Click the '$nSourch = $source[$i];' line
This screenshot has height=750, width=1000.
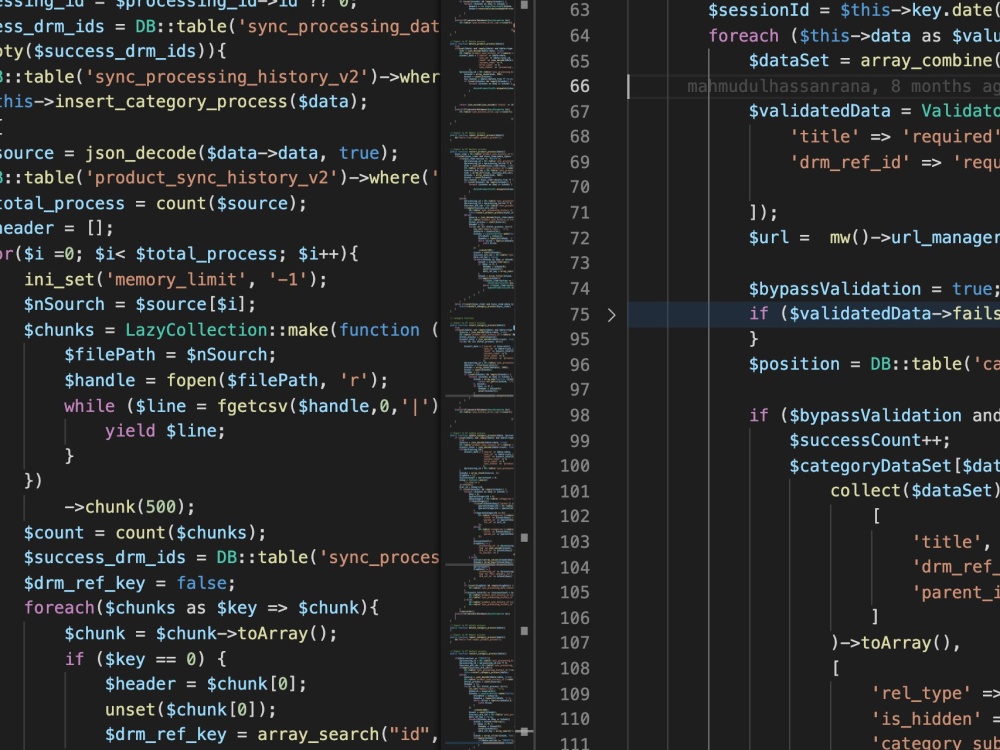click(x=140, y=304)
